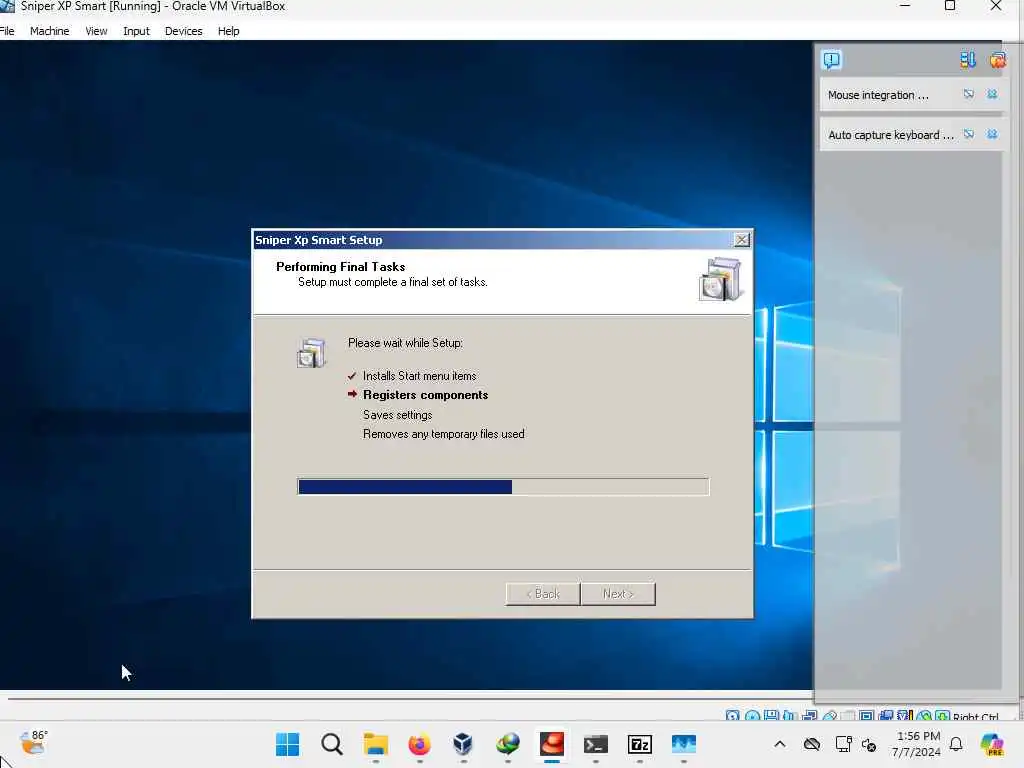Click the Right Ctrl host key indicator
Image resolution: width=1024 pixels, height=768 pixels.
click(x=976, y=716)
